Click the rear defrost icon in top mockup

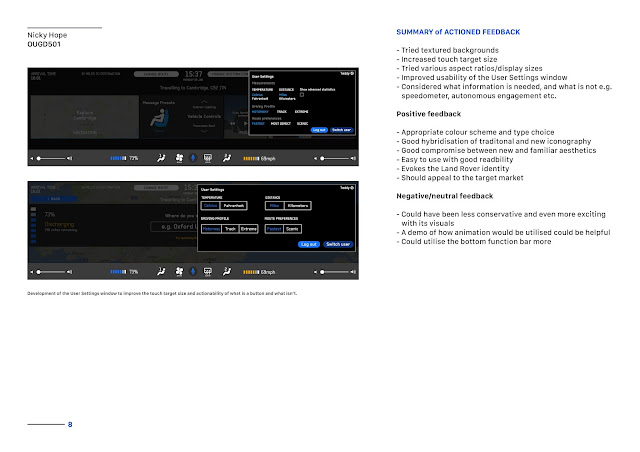tap(208, 158)
